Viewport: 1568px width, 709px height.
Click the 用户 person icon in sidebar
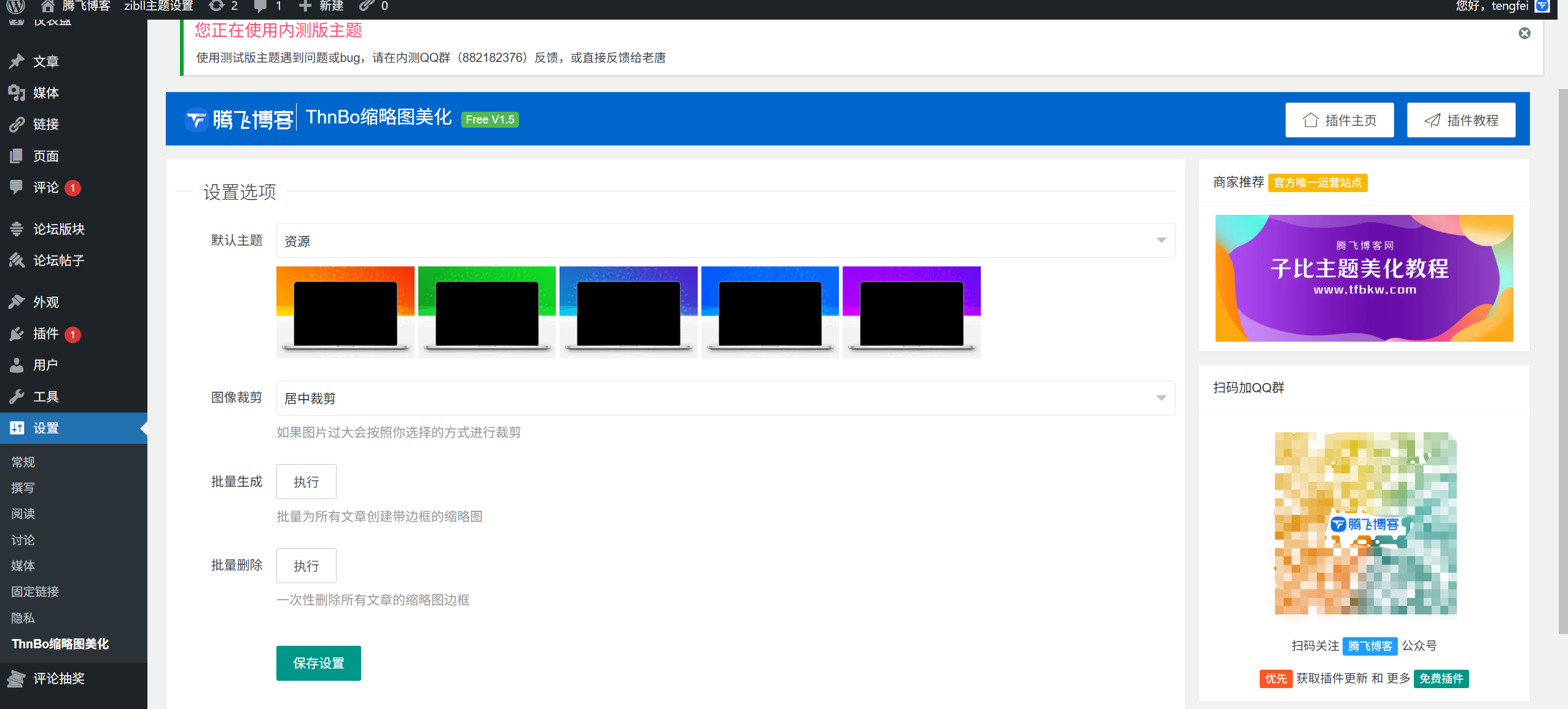[17, 365]
